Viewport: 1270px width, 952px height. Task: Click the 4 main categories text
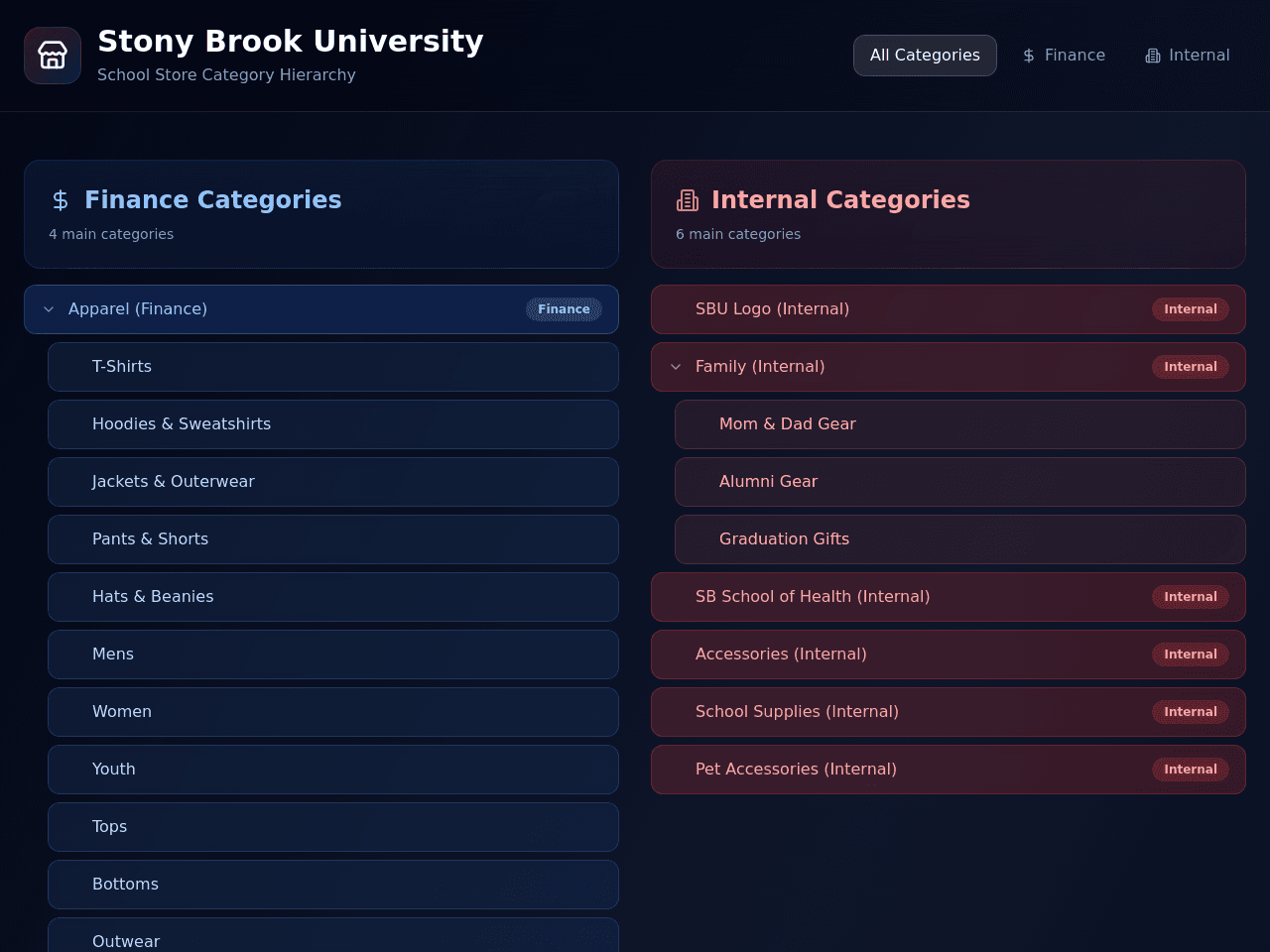coord(111,234)
